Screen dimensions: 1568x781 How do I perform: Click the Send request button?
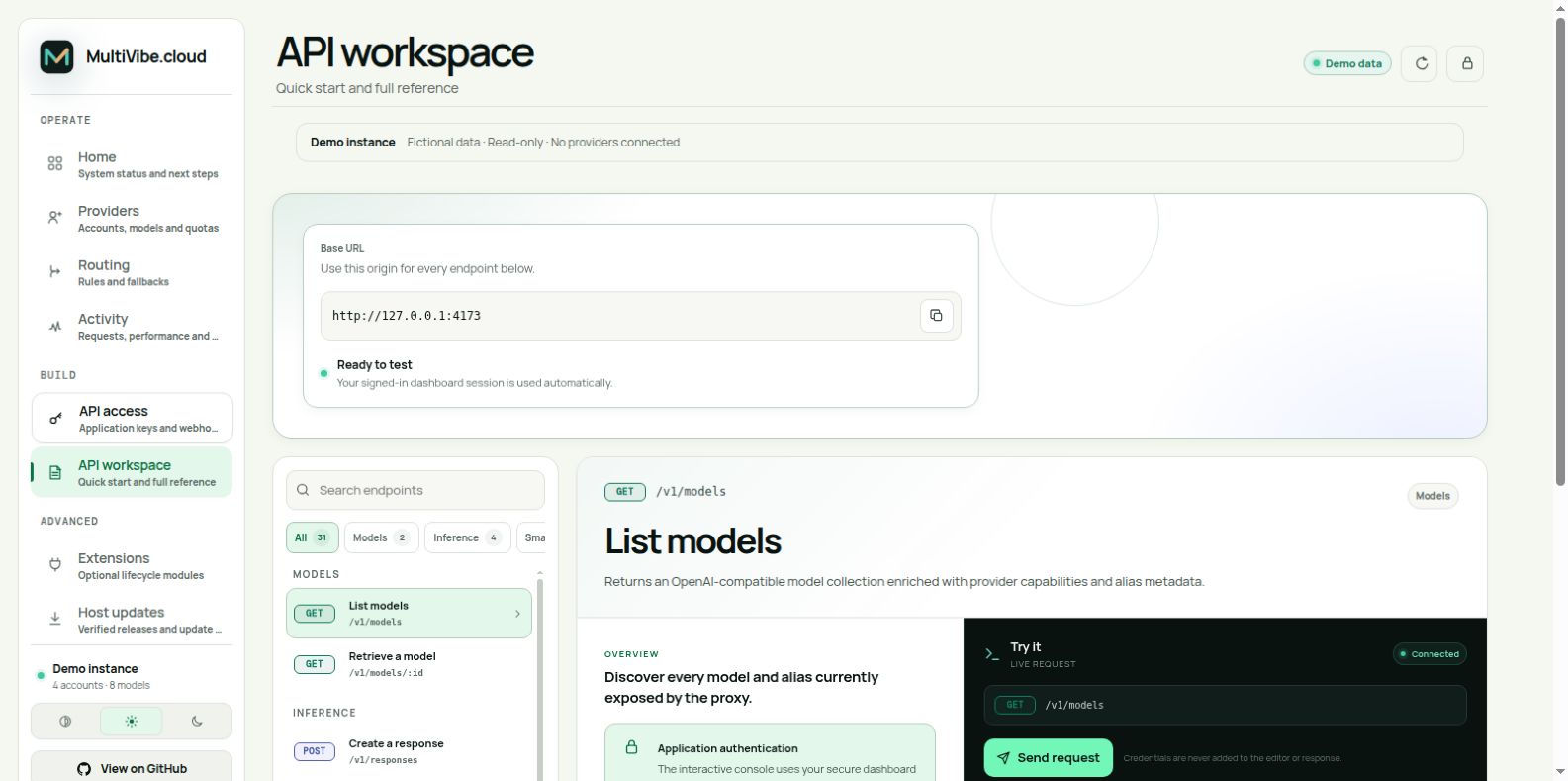pyautogui.click(x=1048, y=758)
